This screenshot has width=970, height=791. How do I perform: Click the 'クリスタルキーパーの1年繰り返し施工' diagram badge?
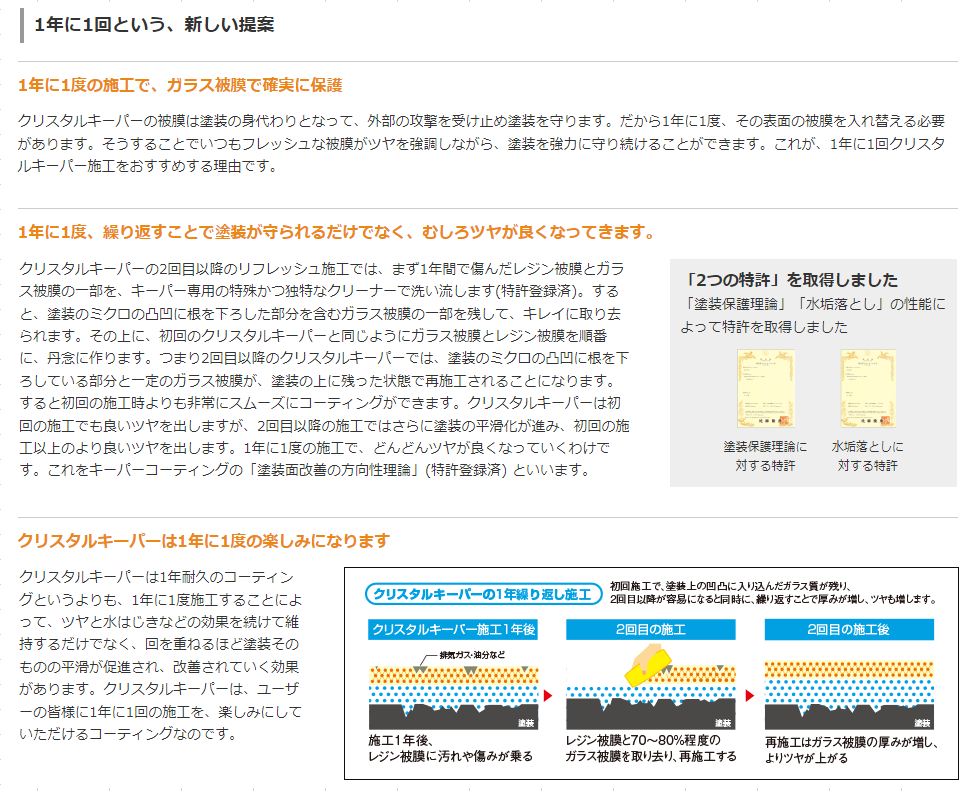(483, 594)
